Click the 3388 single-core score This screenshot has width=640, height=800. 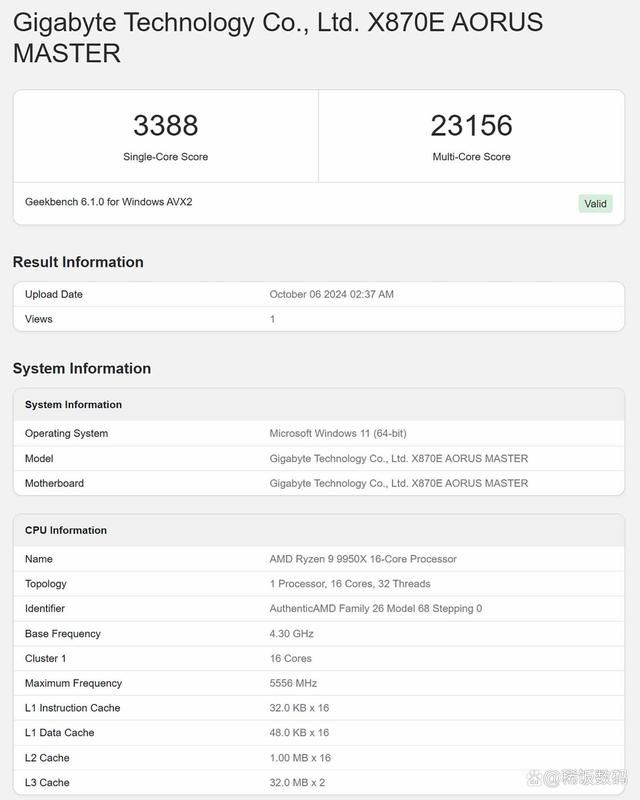[166, 125]
